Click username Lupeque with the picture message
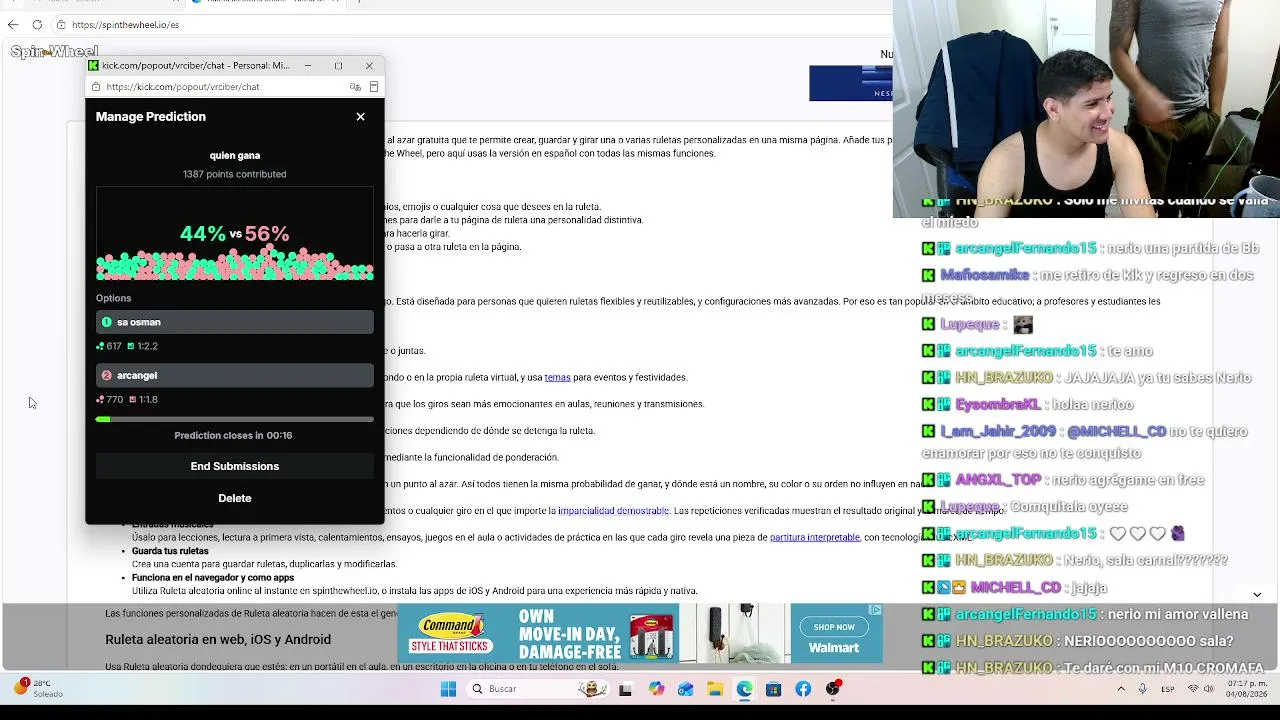 [969, 325]
